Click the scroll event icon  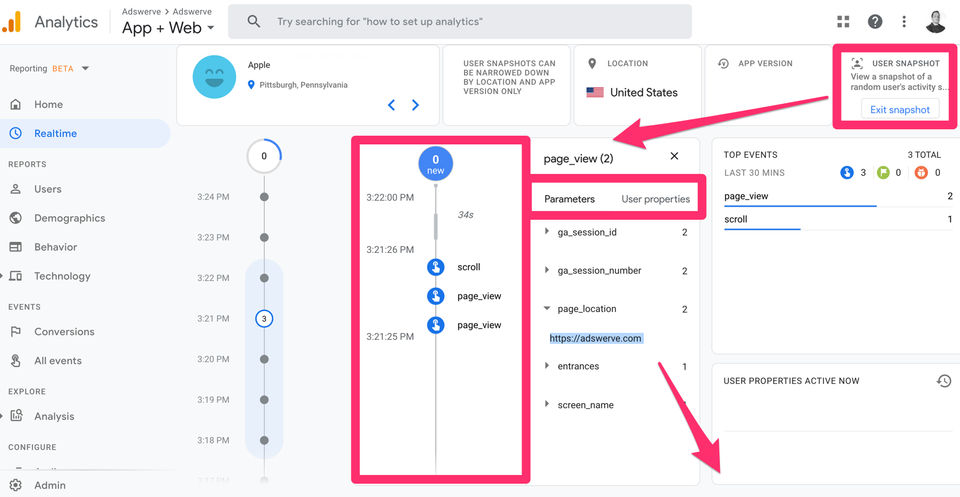[x=435, y=267]
